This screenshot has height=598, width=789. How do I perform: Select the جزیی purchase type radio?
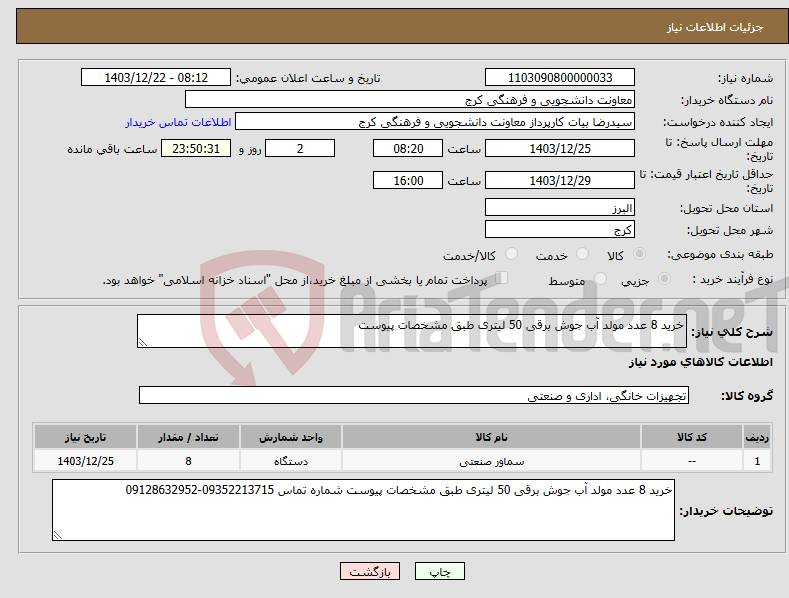coord(664,278)
